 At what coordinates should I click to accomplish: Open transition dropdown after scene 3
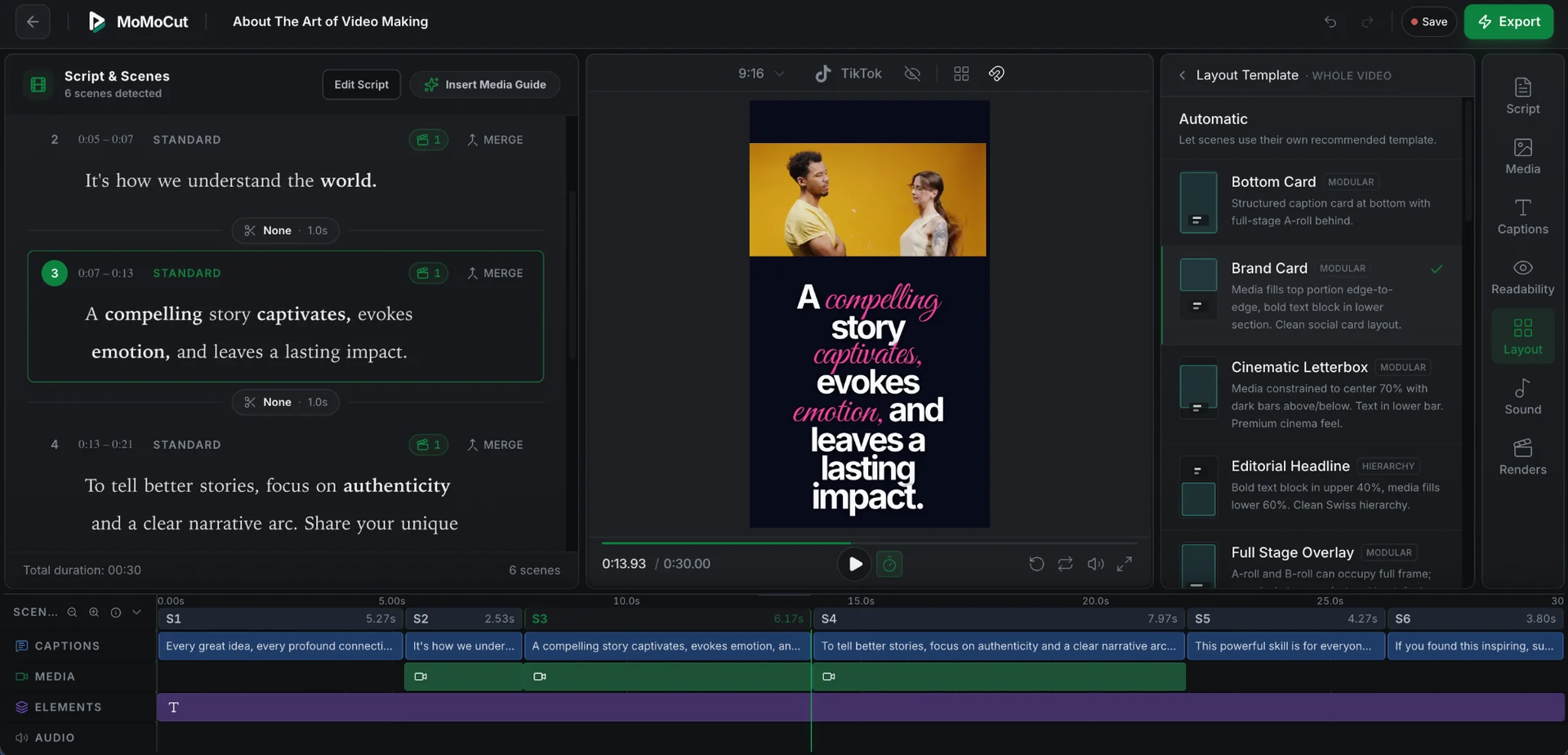[x=286, y=402]
